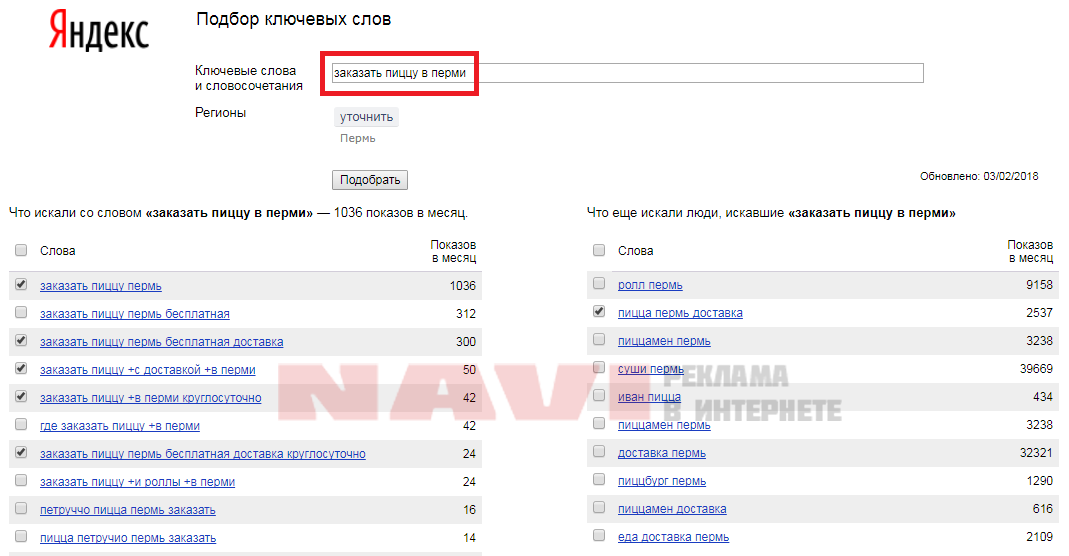The width and height of the screenshot is (1069, 556).
Task: Check петруччо пицца пермь заказать checkbox
Action: (21, 508)
